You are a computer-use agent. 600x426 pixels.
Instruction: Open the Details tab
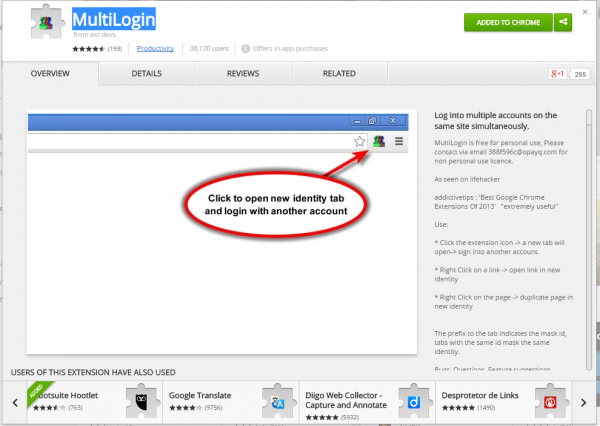click(147, 73)
